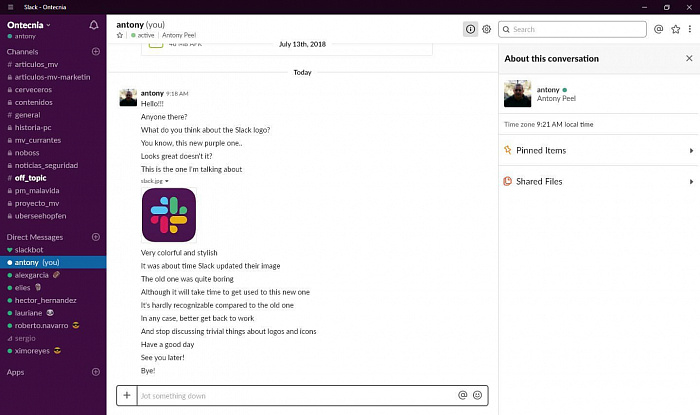Open starred items from the top bar
The width and height of the screenshot is (700, 415).
pos(675,29)
